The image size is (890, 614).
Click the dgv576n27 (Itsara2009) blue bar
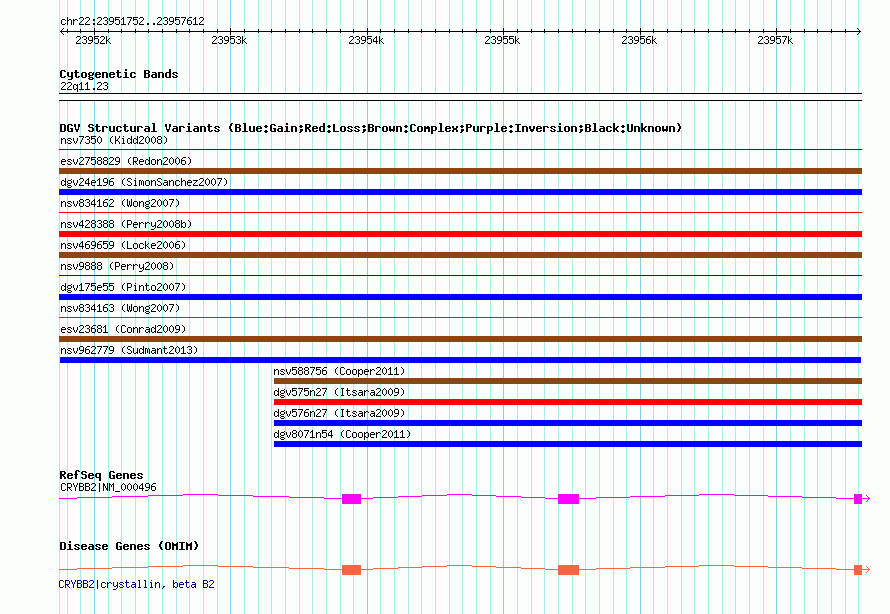tap(568, 423)
